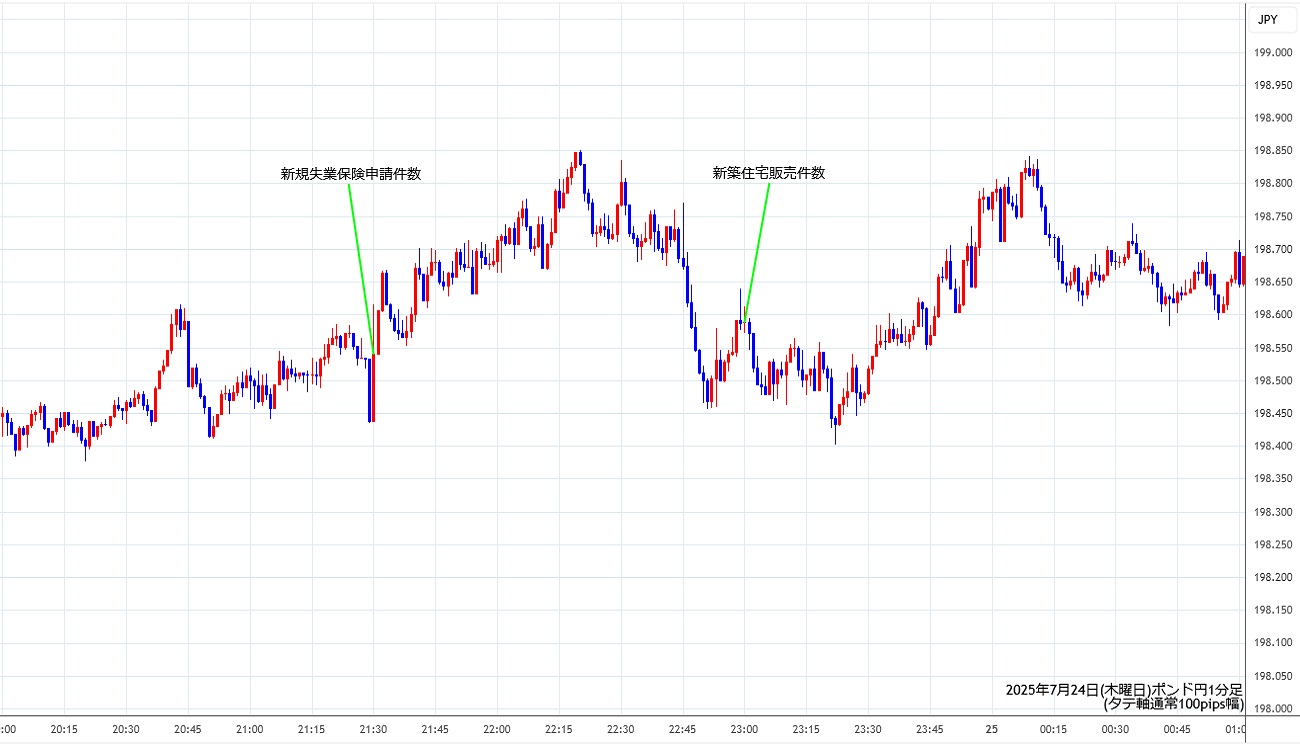Viewport: 1300px width, 745px height.
Task: Click the タテ軸通常100pips幅 caption line
Action: tap(1173, 704)
